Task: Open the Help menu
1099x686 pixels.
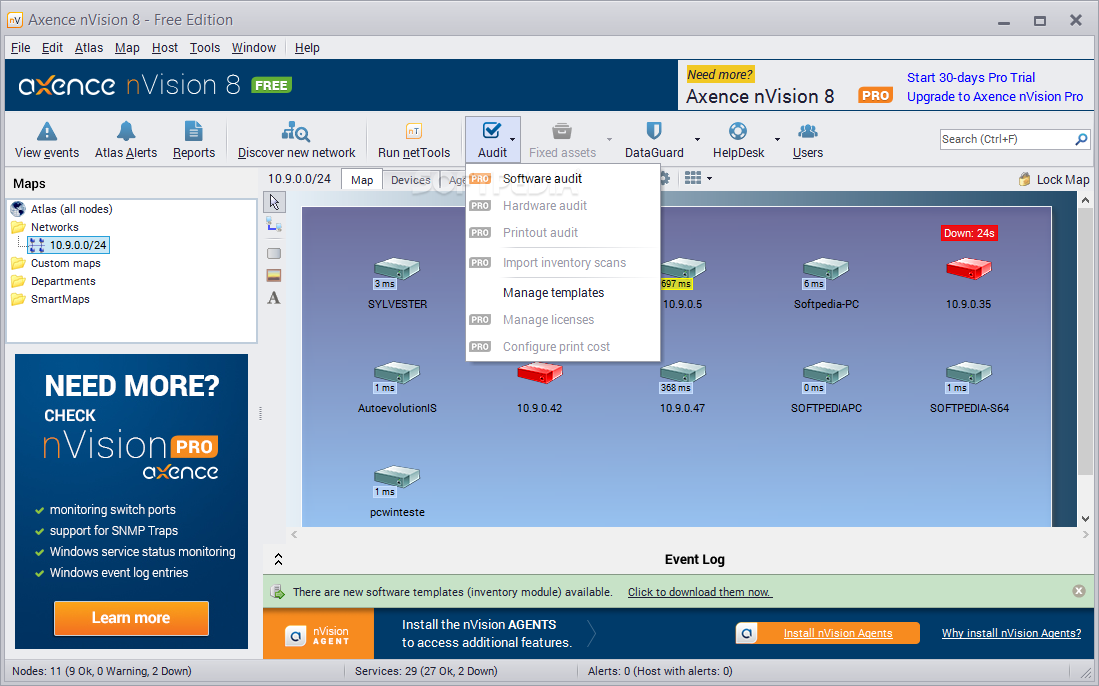Action: [307, 48]
